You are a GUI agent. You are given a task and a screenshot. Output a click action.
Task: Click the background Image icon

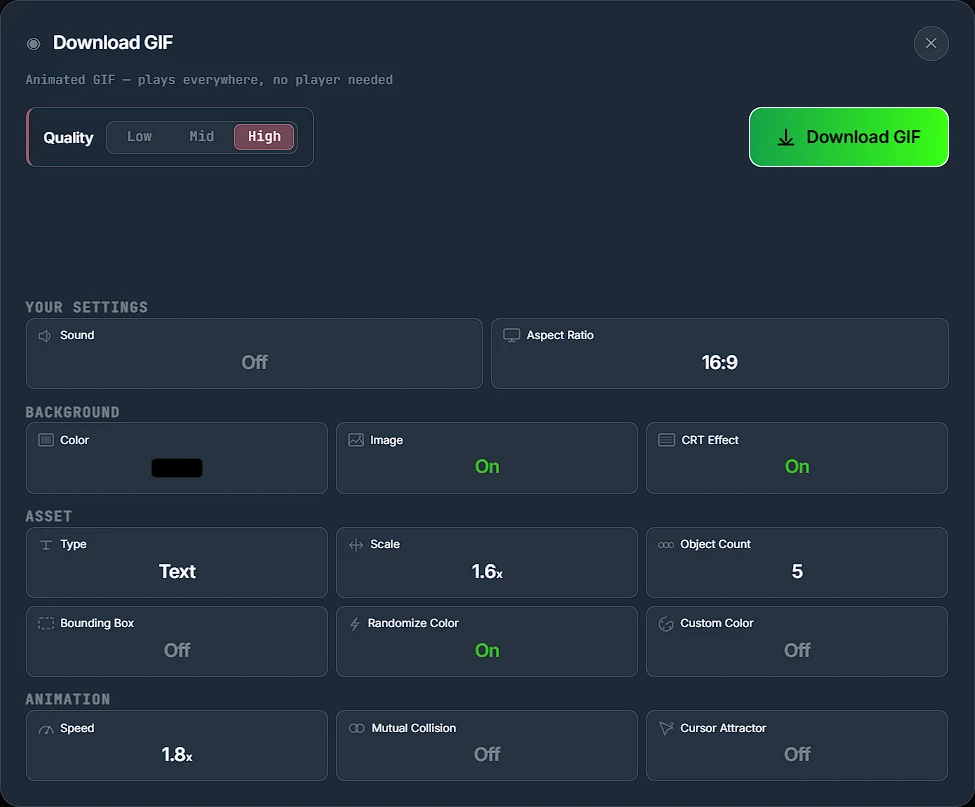pos(356,440)
